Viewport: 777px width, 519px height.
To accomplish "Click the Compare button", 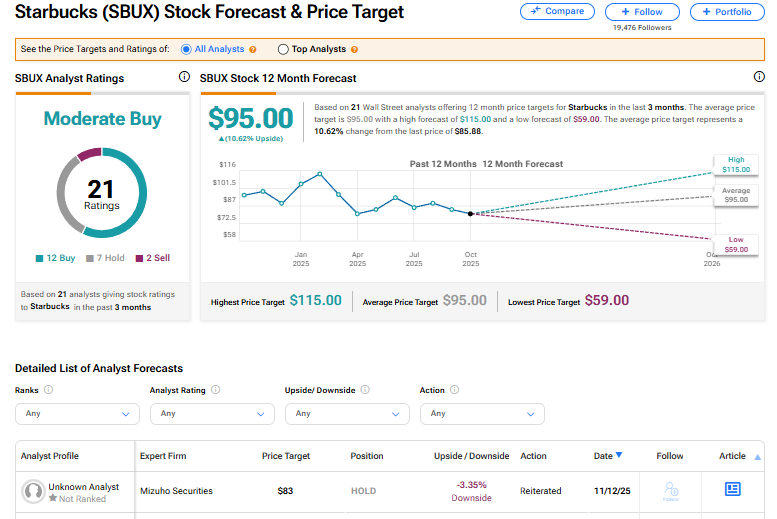I will (x=556, y=11).
